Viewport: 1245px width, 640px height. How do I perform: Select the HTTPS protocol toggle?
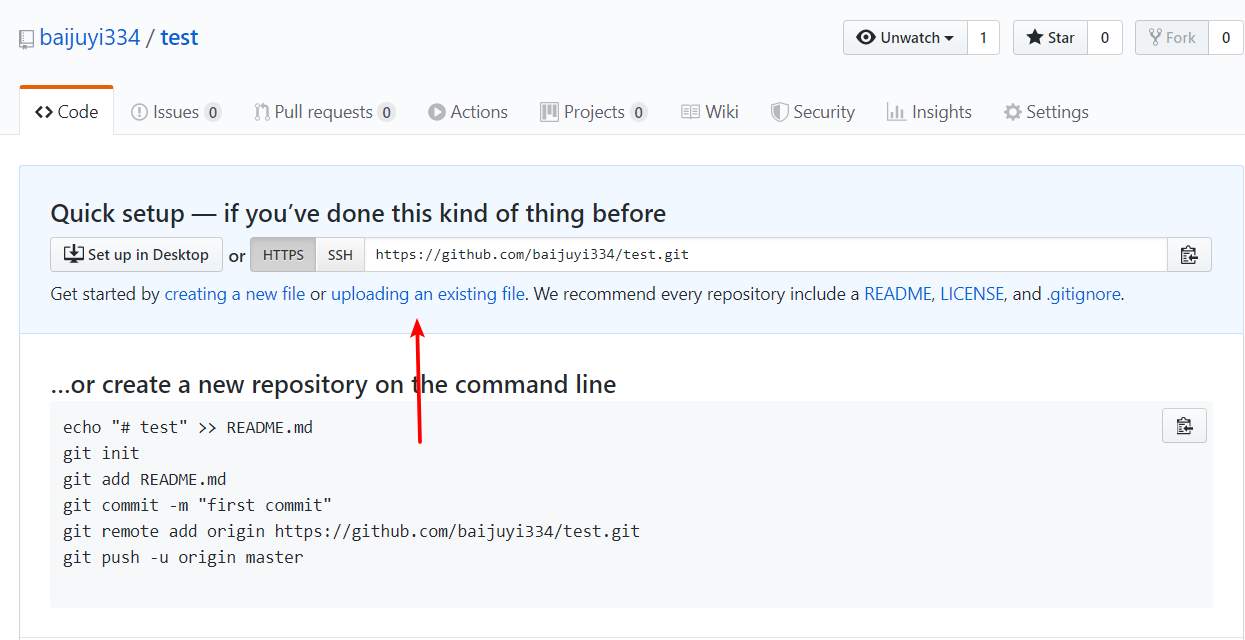coord(283,255)
